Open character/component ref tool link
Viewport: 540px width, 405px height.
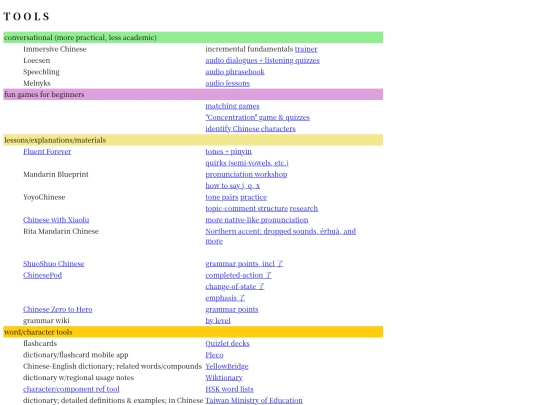coord(71,389)
